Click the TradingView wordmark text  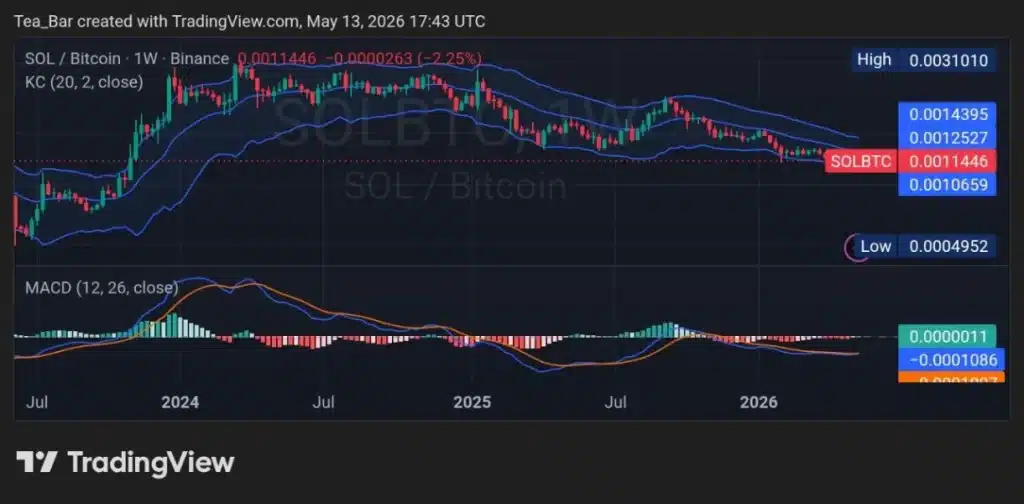coord(151,462)
